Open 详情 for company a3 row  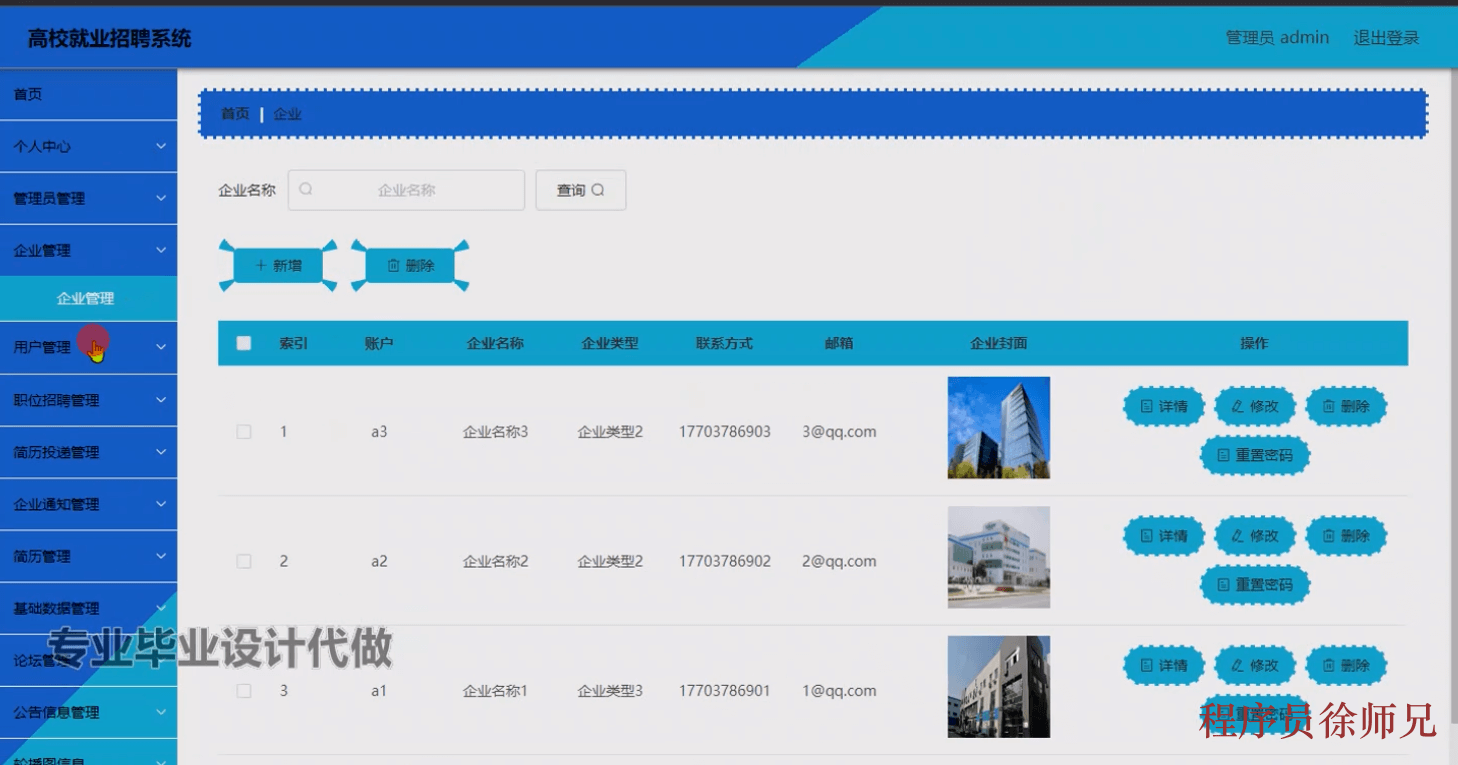[1163, 406]
